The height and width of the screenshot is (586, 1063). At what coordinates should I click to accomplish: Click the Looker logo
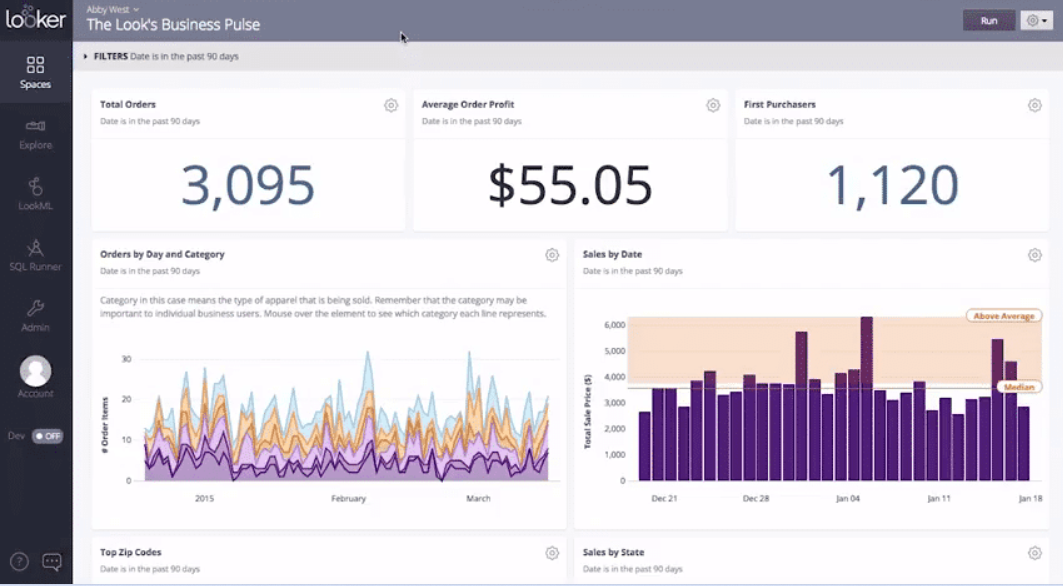[35, 16]
